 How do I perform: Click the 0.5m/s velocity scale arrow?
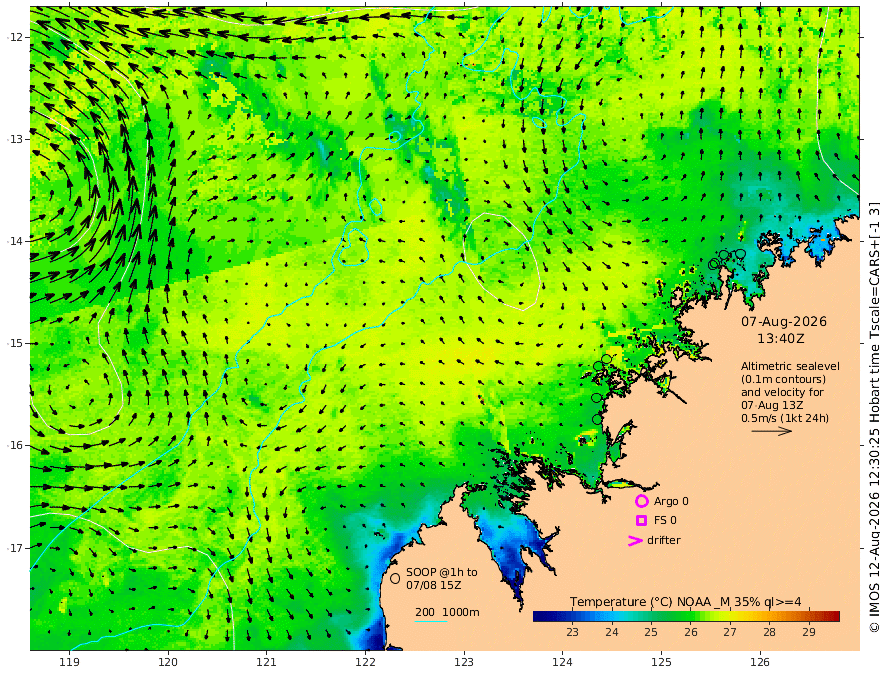[x=772, y=431]
